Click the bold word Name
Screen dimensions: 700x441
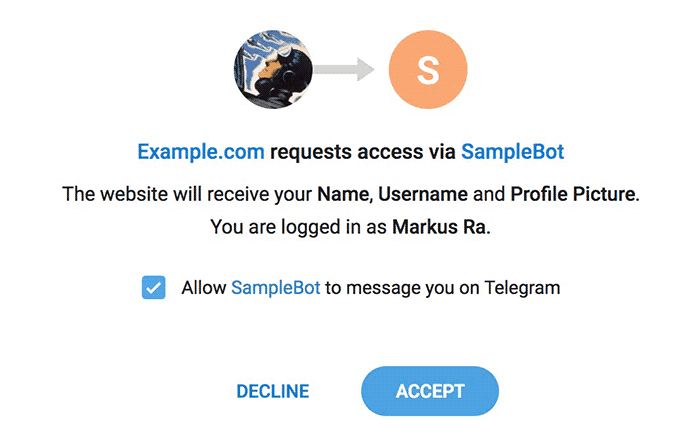(343, 194)
